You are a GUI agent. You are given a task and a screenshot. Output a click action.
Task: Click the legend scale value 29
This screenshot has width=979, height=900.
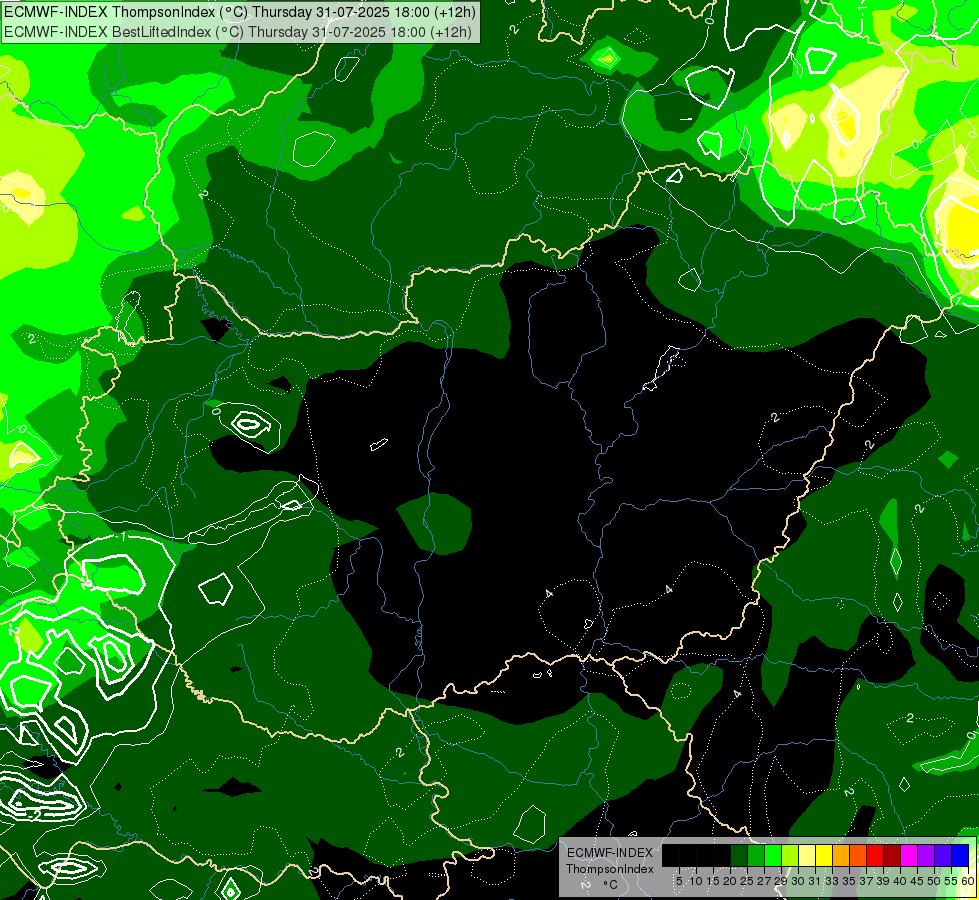pos(781,881)
